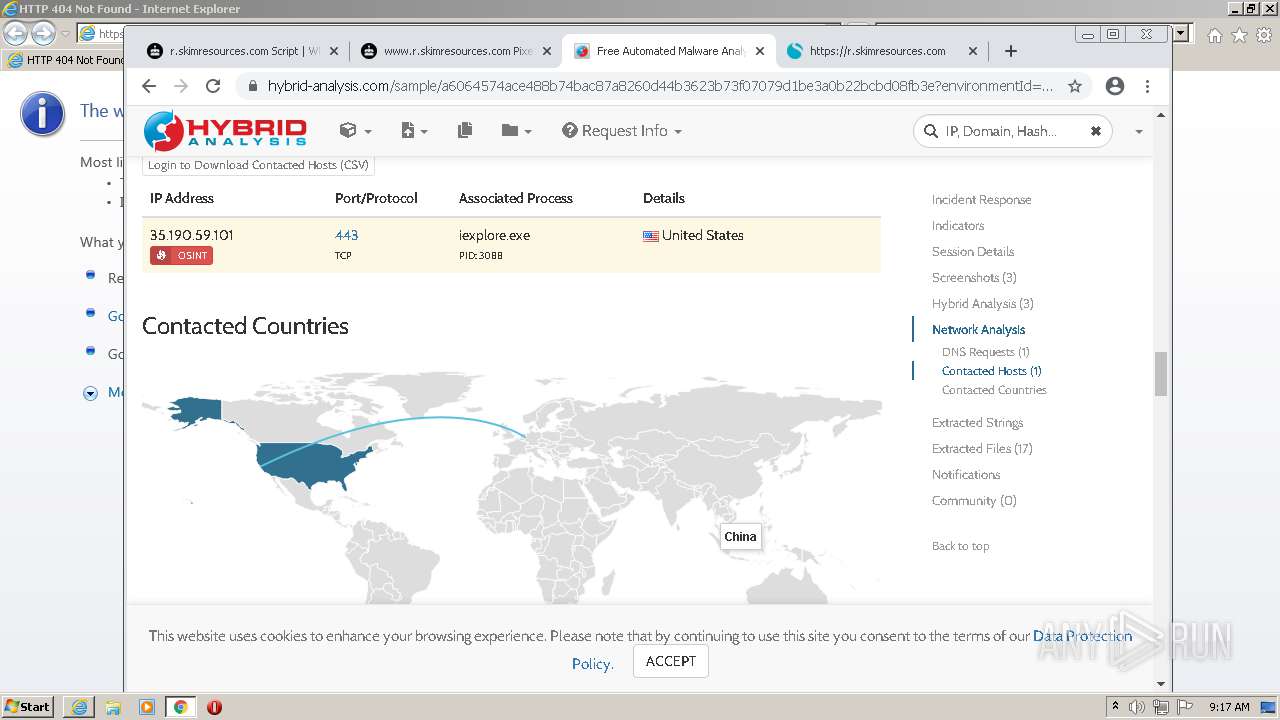
Task: Reload the Hybrid Analysis page
Action: [x=213, y=86]
